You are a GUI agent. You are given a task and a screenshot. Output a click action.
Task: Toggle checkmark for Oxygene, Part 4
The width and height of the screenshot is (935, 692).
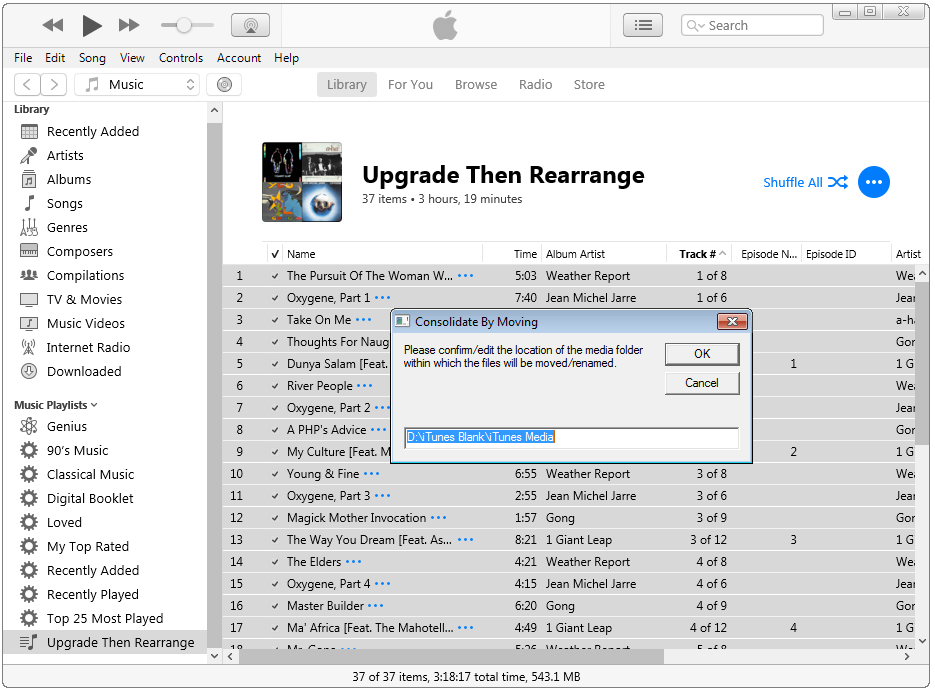point(275,584)
